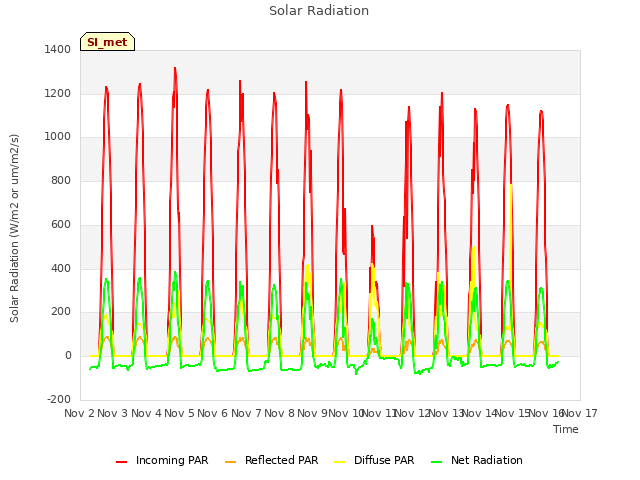This screenshot has height=480, width=640.
Task: Click the Nov 4 x-axis label
Action: point(146,413)
